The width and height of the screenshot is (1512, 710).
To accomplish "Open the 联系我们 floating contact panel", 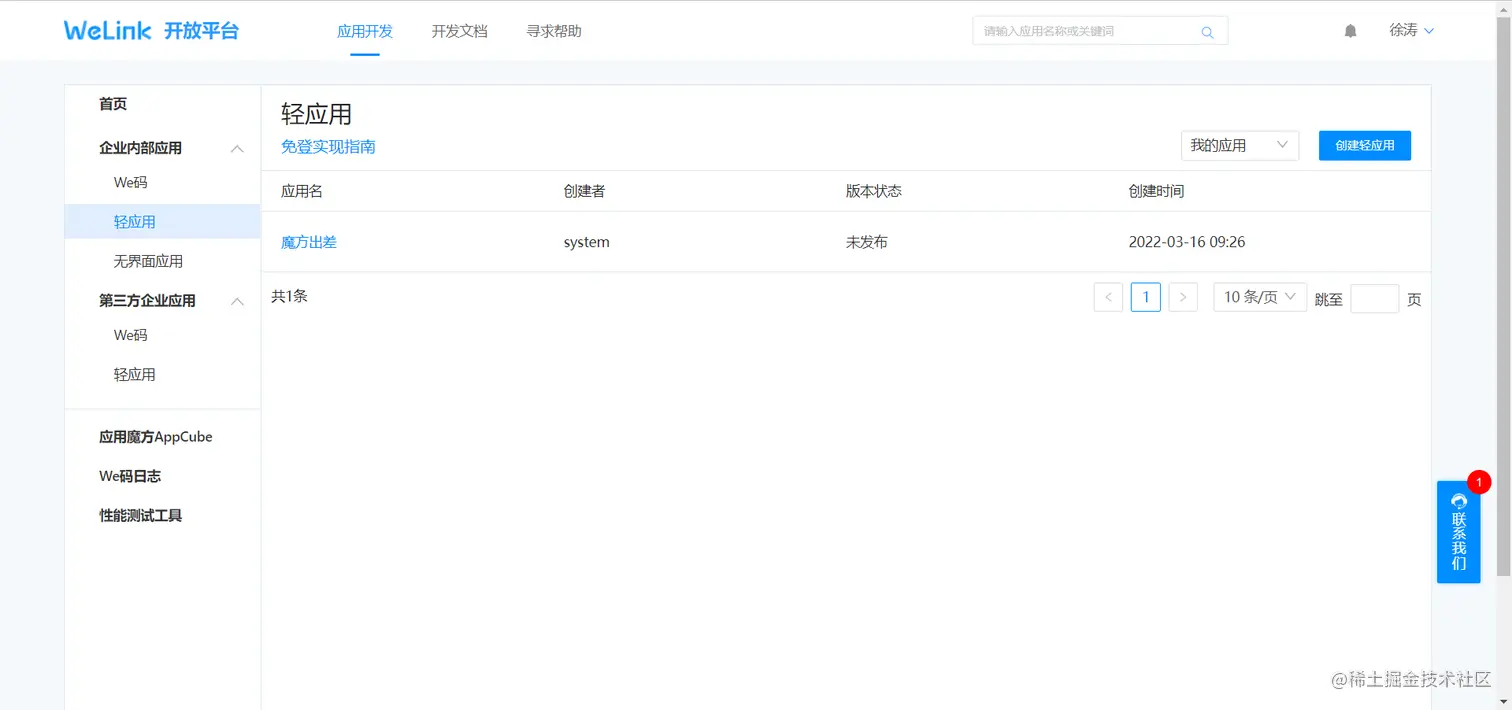I will 1458,533.
